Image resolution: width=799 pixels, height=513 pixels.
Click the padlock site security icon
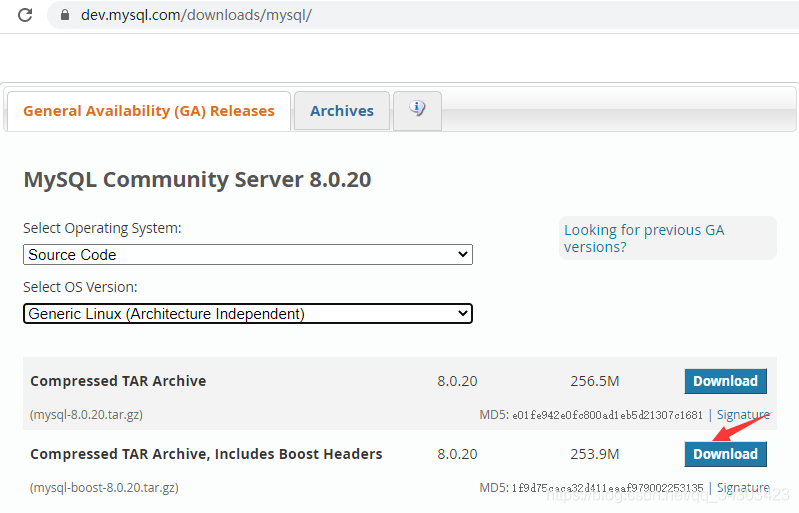coord(65,15)
